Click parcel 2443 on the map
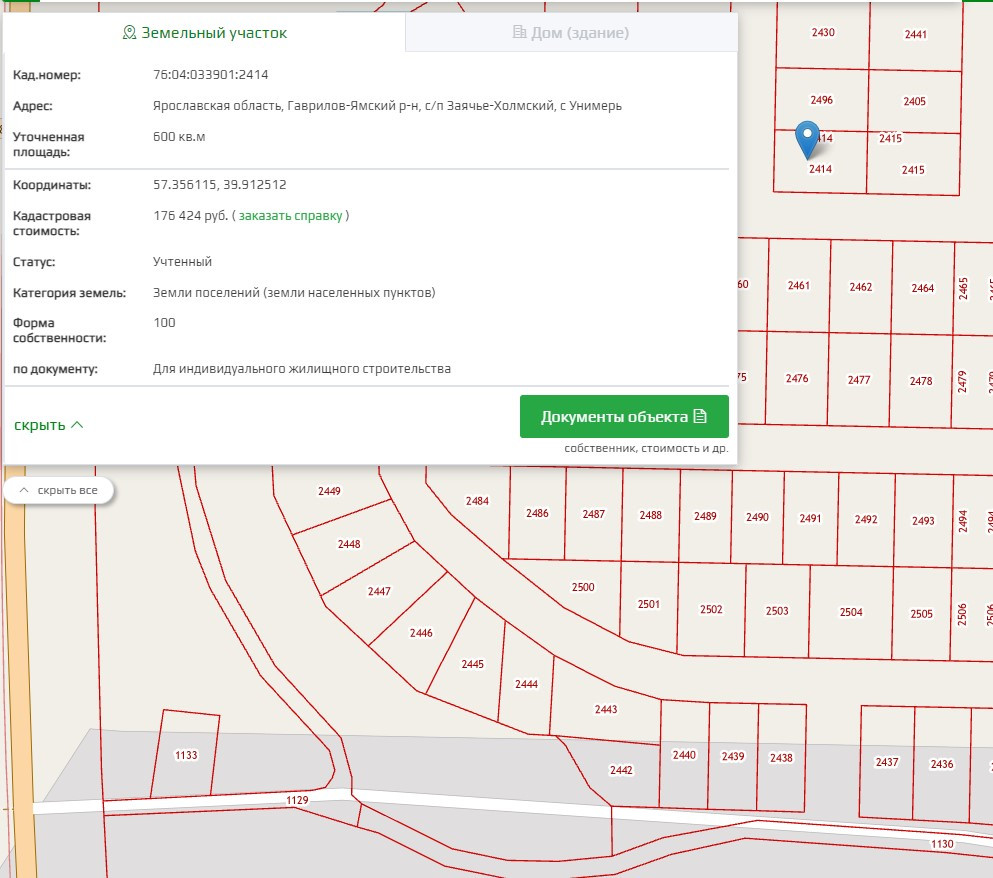 [605, 710]
